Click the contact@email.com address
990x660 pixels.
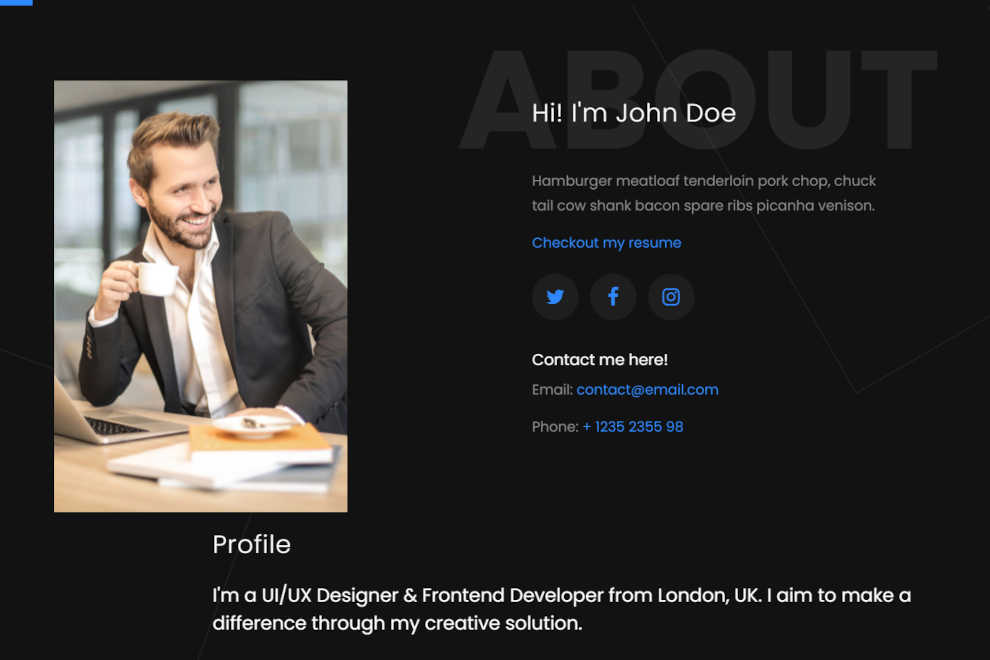(647, 390)
